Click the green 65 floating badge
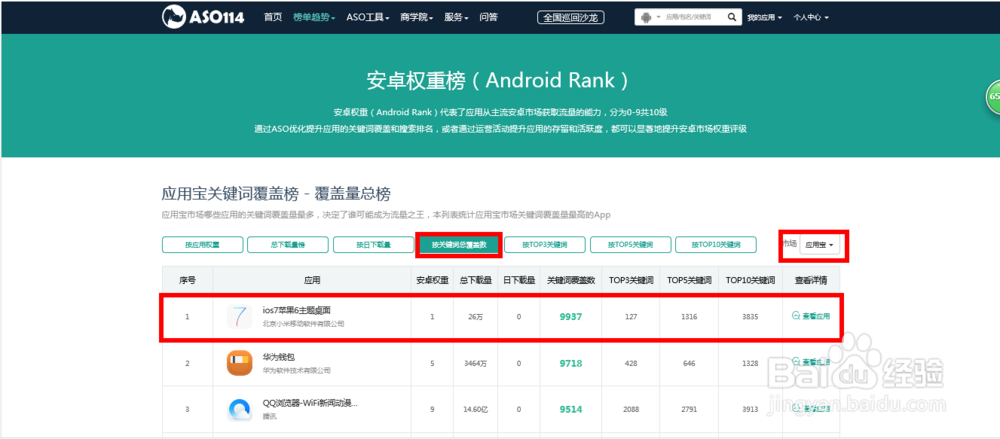1000x439 pixels. [x=994, y=98]
